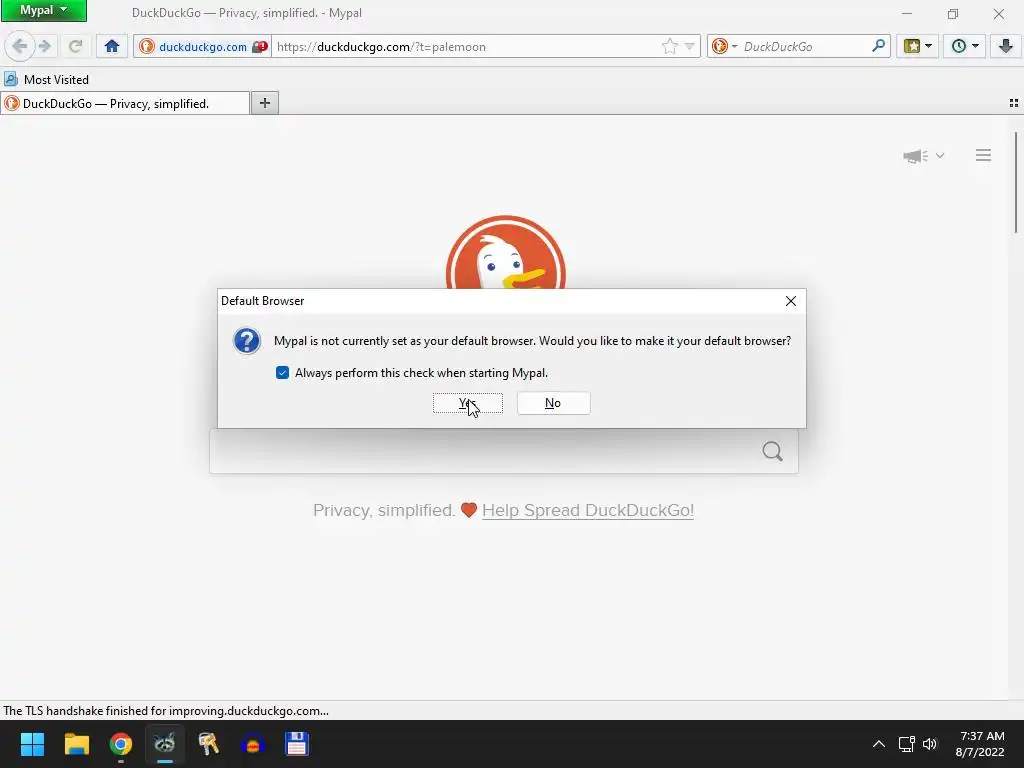Image resolution: width=1024 pixels, height=768 pixels.
Task: Select the DuckDuckGo — Privacy, simplified tab
Action: (125, 103)
